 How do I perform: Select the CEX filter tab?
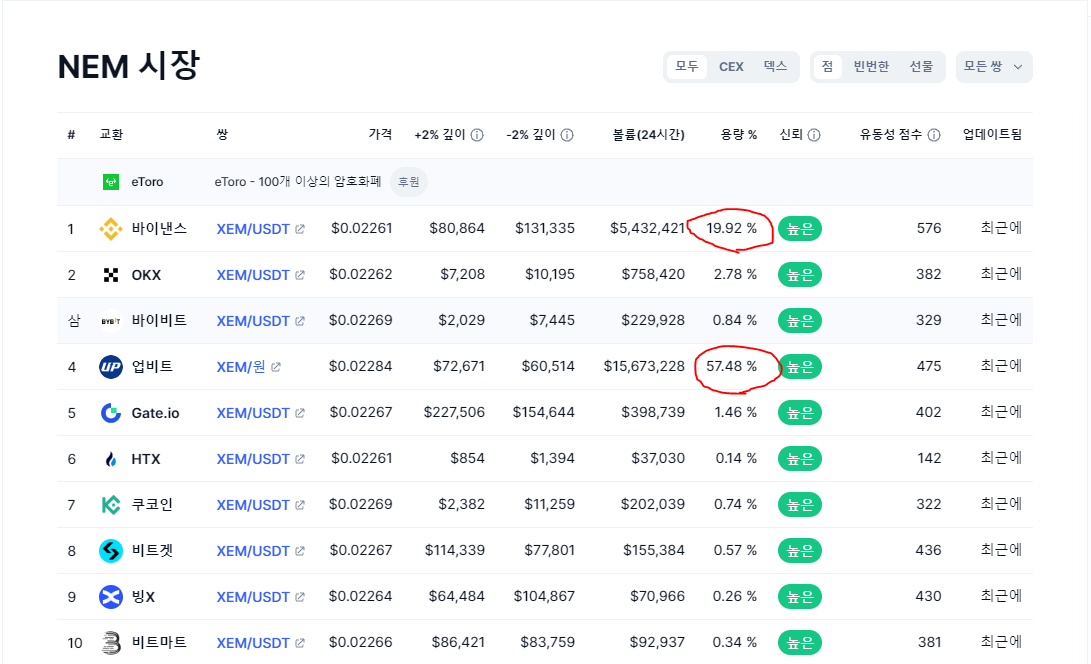coord(731,67)
